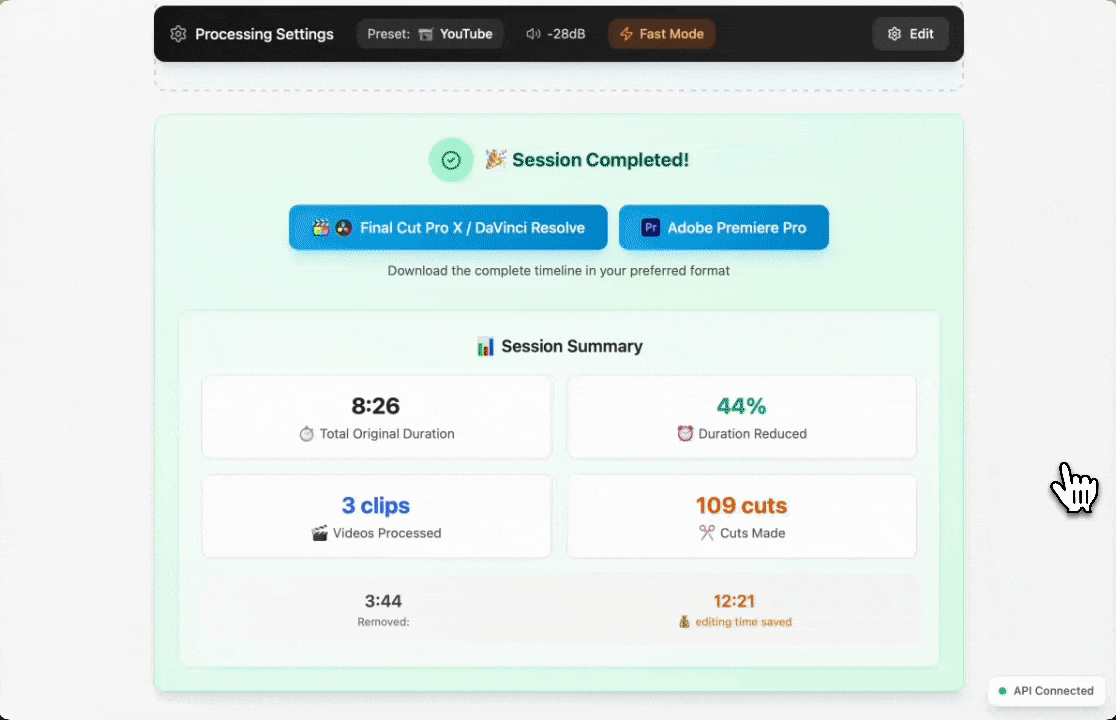This screenshot has width=1116, height=720.
Task: Click the 12:21 time saved value
Action: pos(734,601)
